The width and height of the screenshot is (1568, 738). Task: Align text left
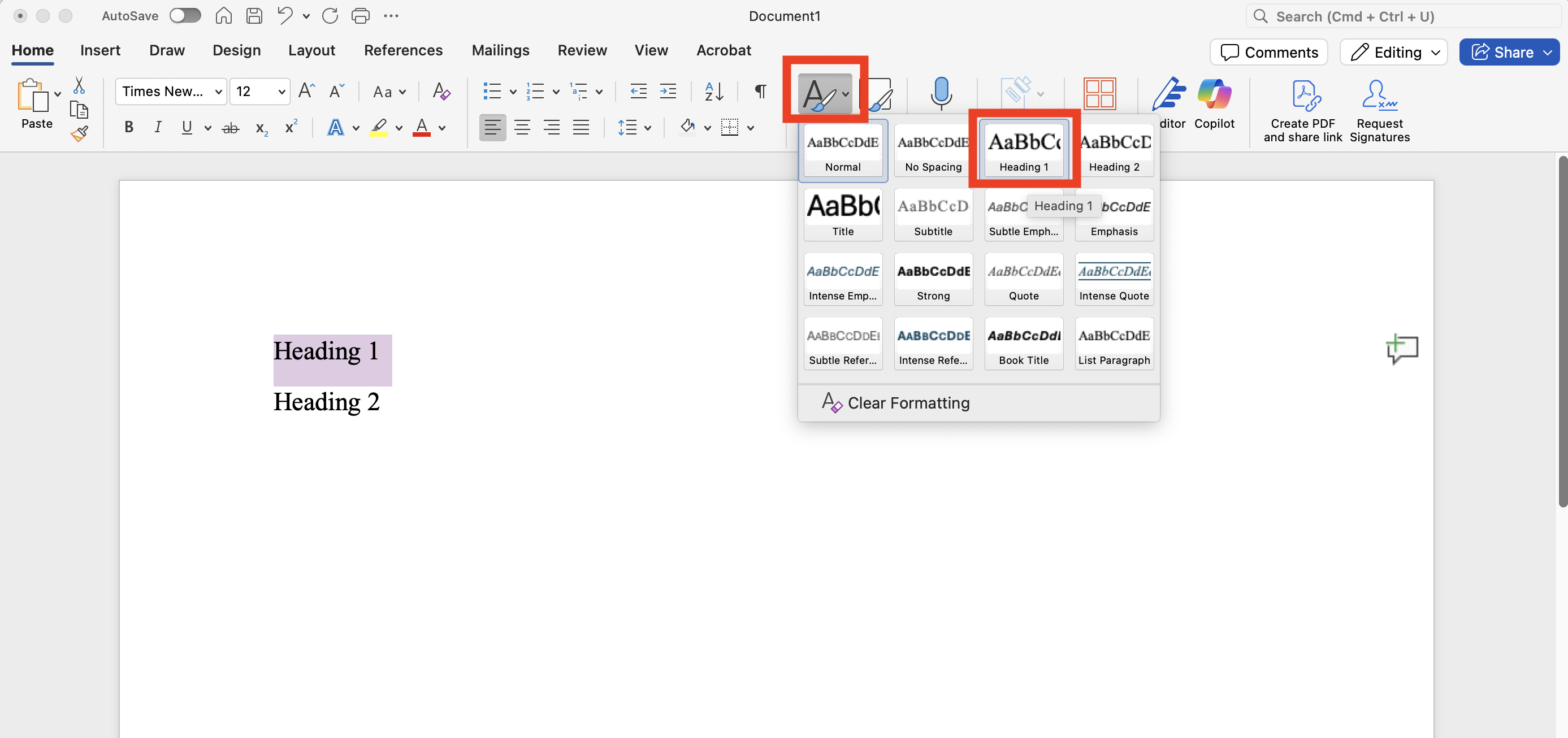[x=492, y=128]
